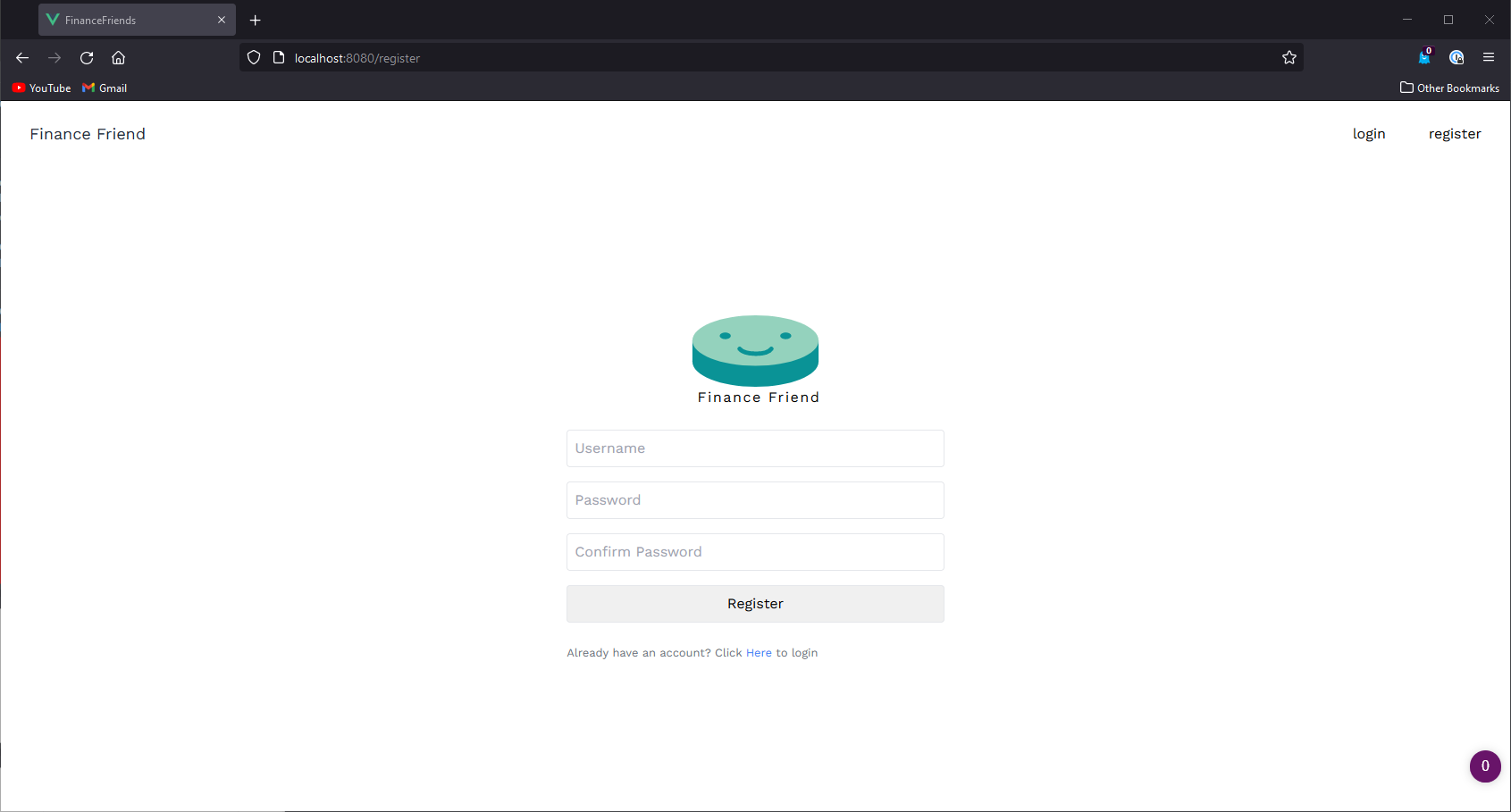Open the tracking protection shield icon
This screenshot has width=1511, height=812.
(x=254, y=56)
